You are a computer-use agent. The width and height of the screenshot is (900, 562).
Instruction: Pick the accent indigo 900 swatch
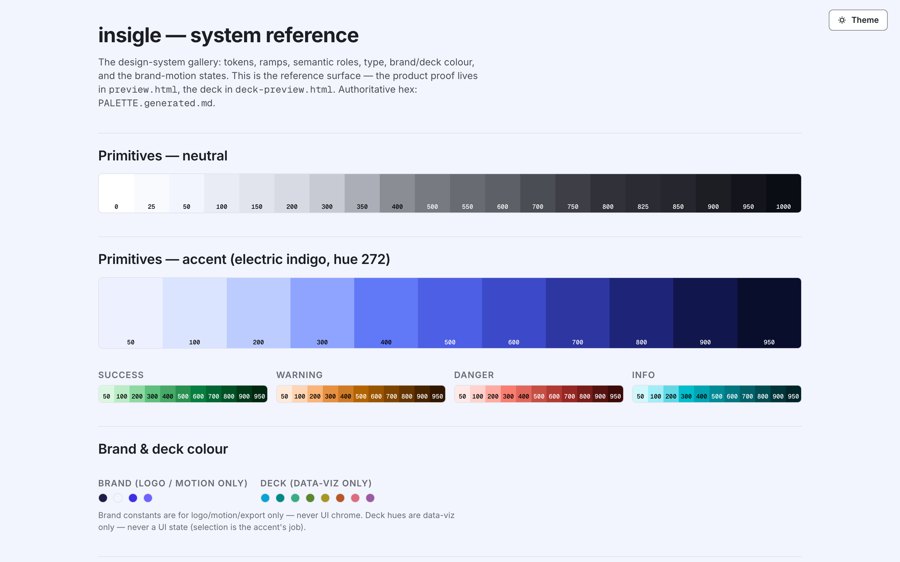pos(705,313)
